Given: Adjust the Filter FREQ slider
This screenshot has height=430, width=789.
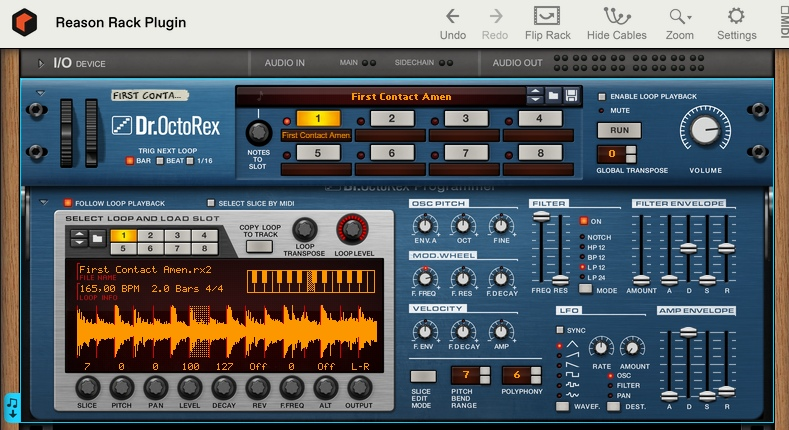Looking at the screenshot, I should coord(541,216).
